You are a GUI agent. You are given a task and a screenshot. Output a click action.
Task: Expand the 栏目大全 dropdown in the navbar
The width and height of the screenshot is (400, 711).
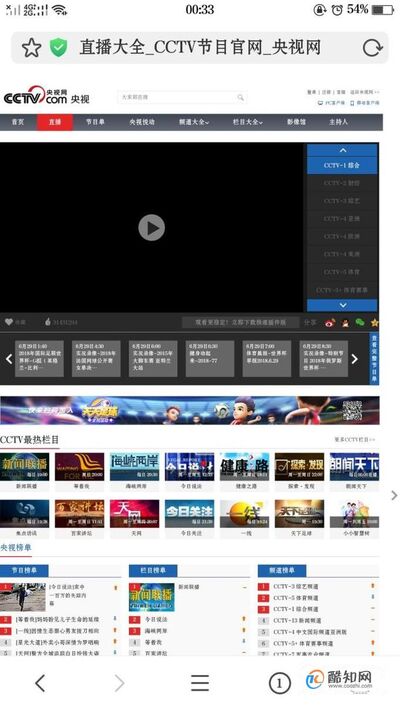pos(248,122)
